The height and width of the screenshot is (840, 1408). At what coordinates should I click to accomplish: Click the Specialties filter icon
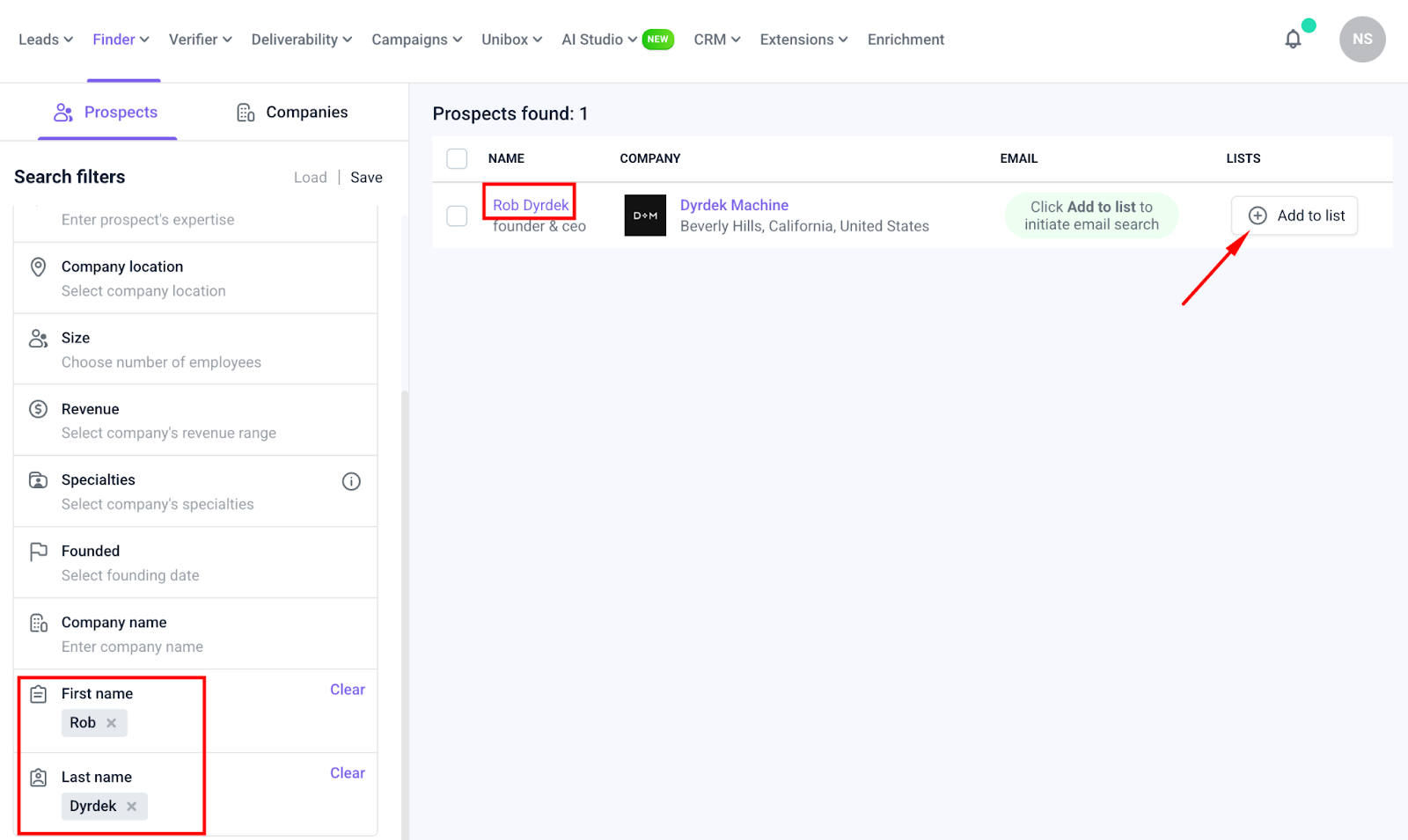click(x=38, y=480)
